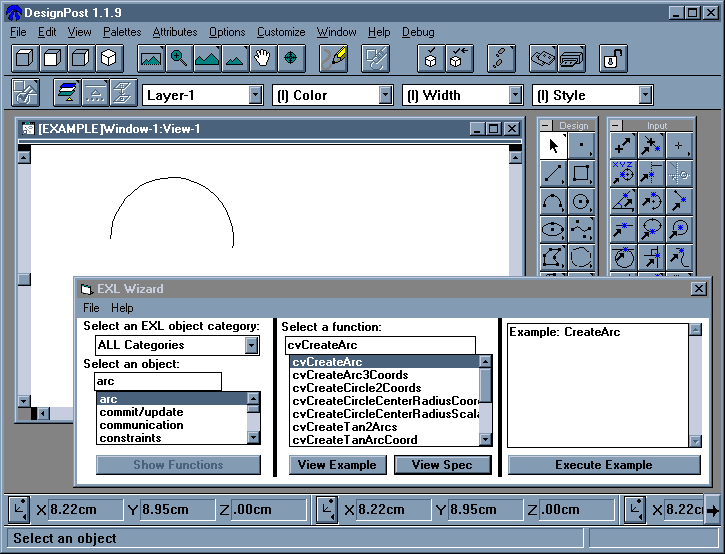Choose the rectangle tool in Design palette
725x554 pixels.
[581, 174]
